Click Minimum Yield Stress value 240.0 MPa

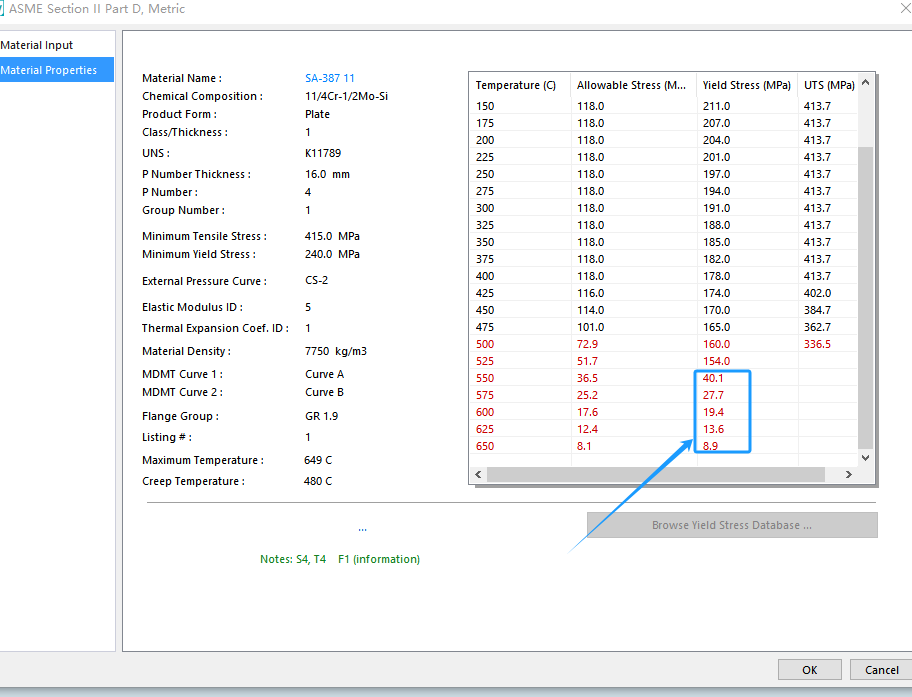click(332, 254)
